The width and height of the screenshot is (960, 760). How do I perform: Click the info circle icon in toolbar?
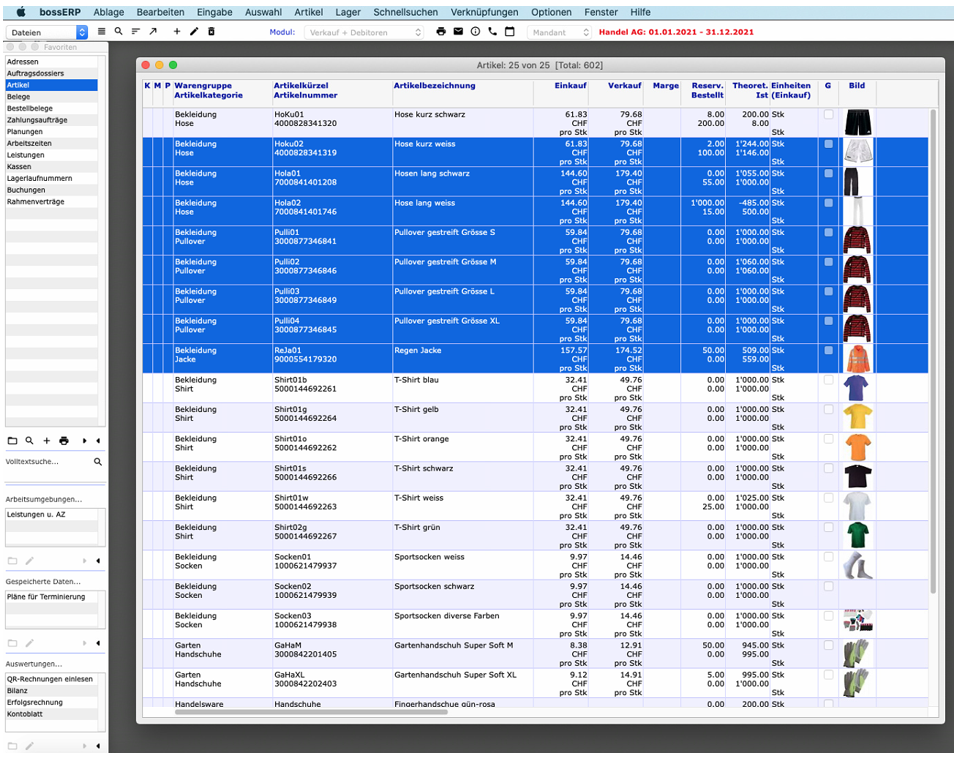475,32
